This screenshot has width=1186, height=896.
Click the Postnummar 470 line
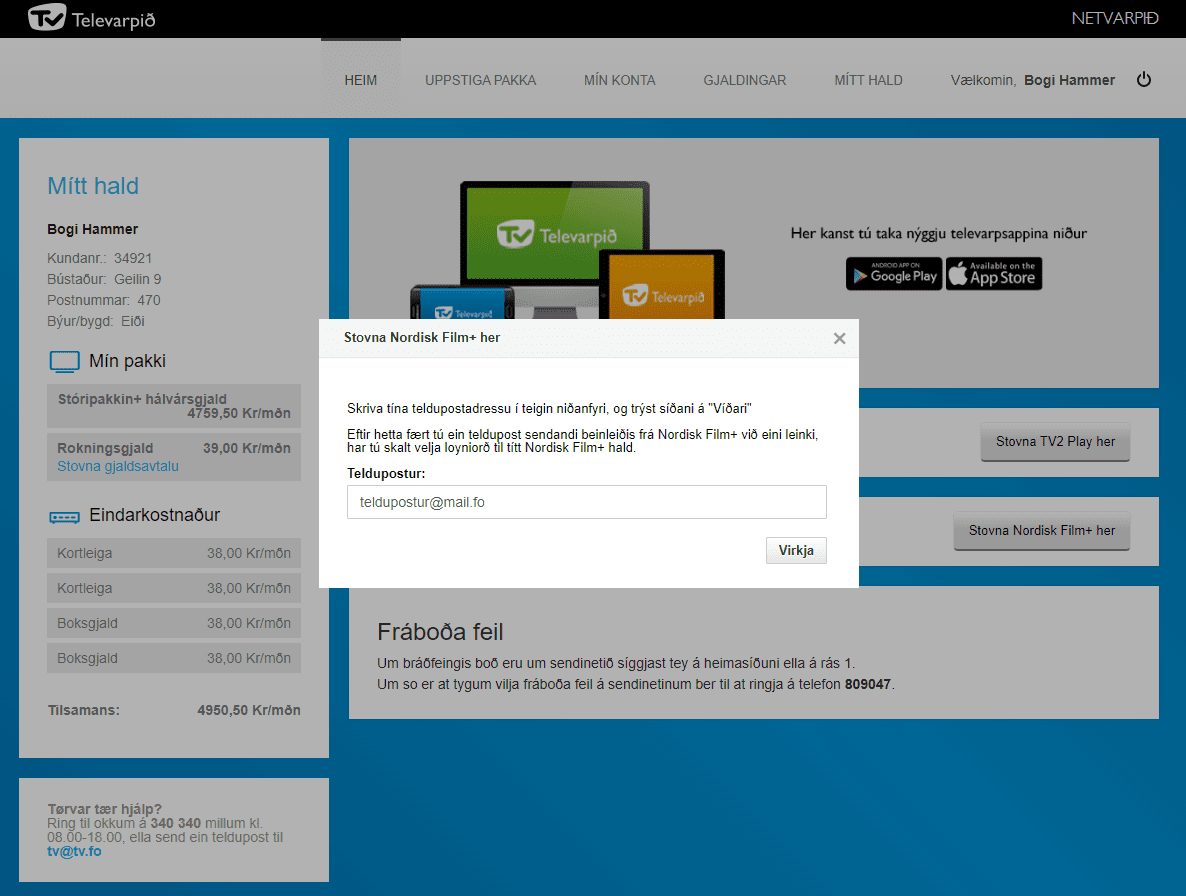tap(104, 300)
